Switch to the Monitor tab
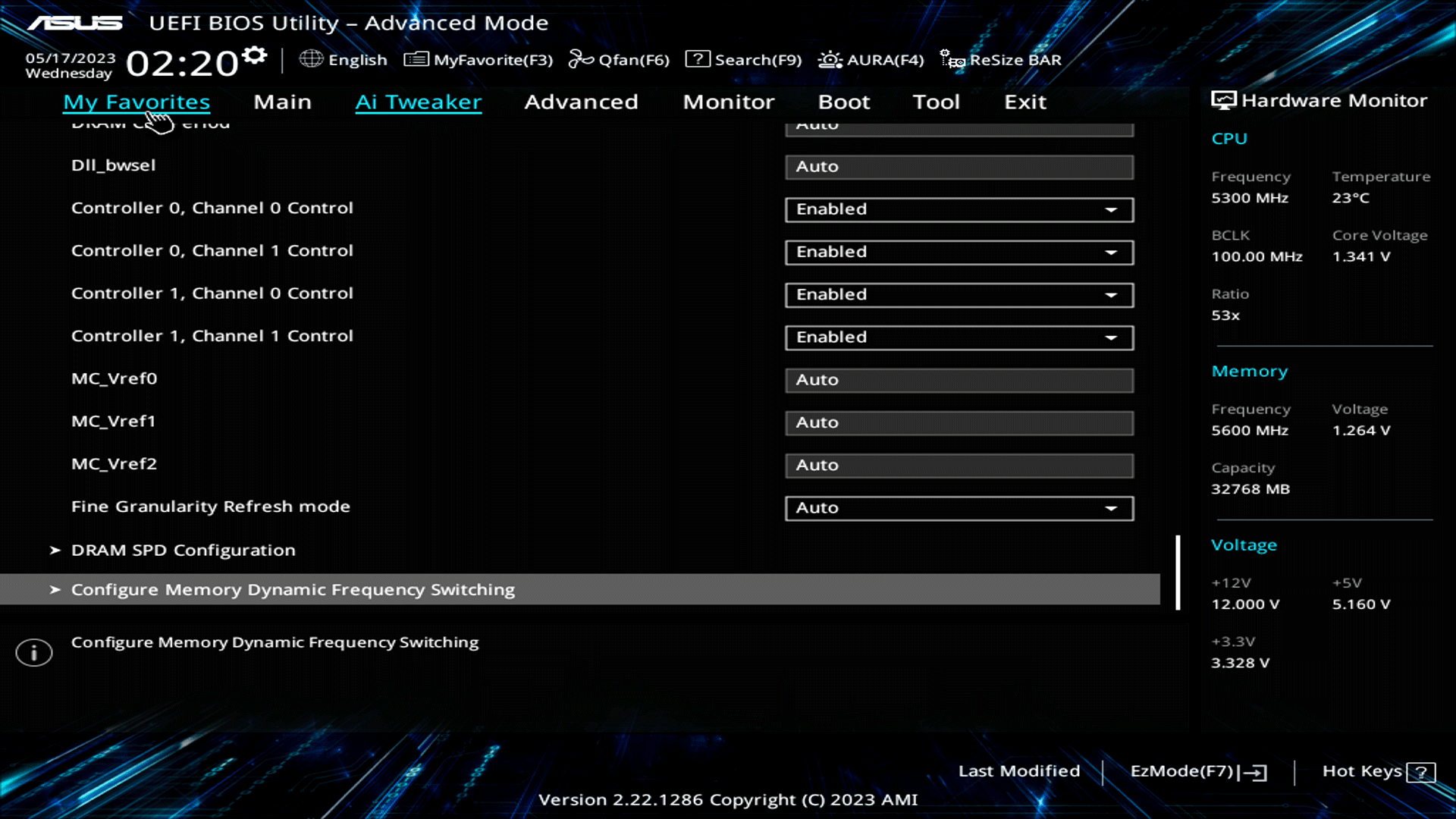Viewport: 1456px width, 819px height. 728,102
